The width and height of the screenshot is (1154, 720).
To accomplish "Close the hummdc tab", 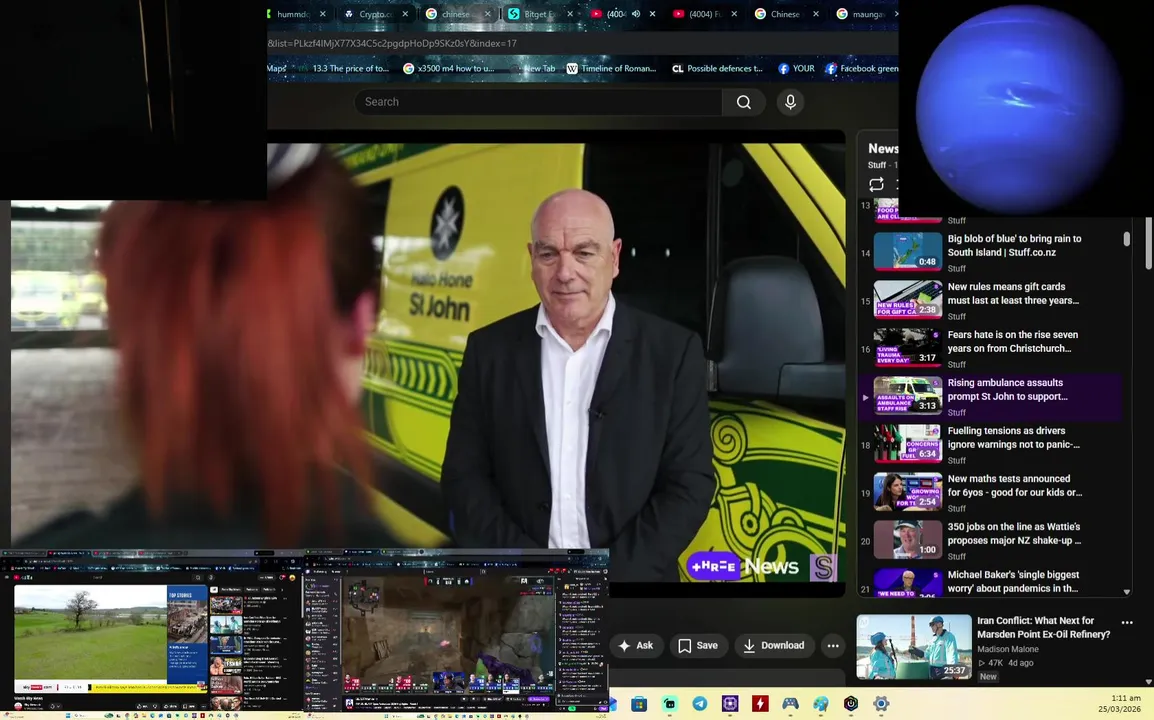I will click(x=322, y=14).
